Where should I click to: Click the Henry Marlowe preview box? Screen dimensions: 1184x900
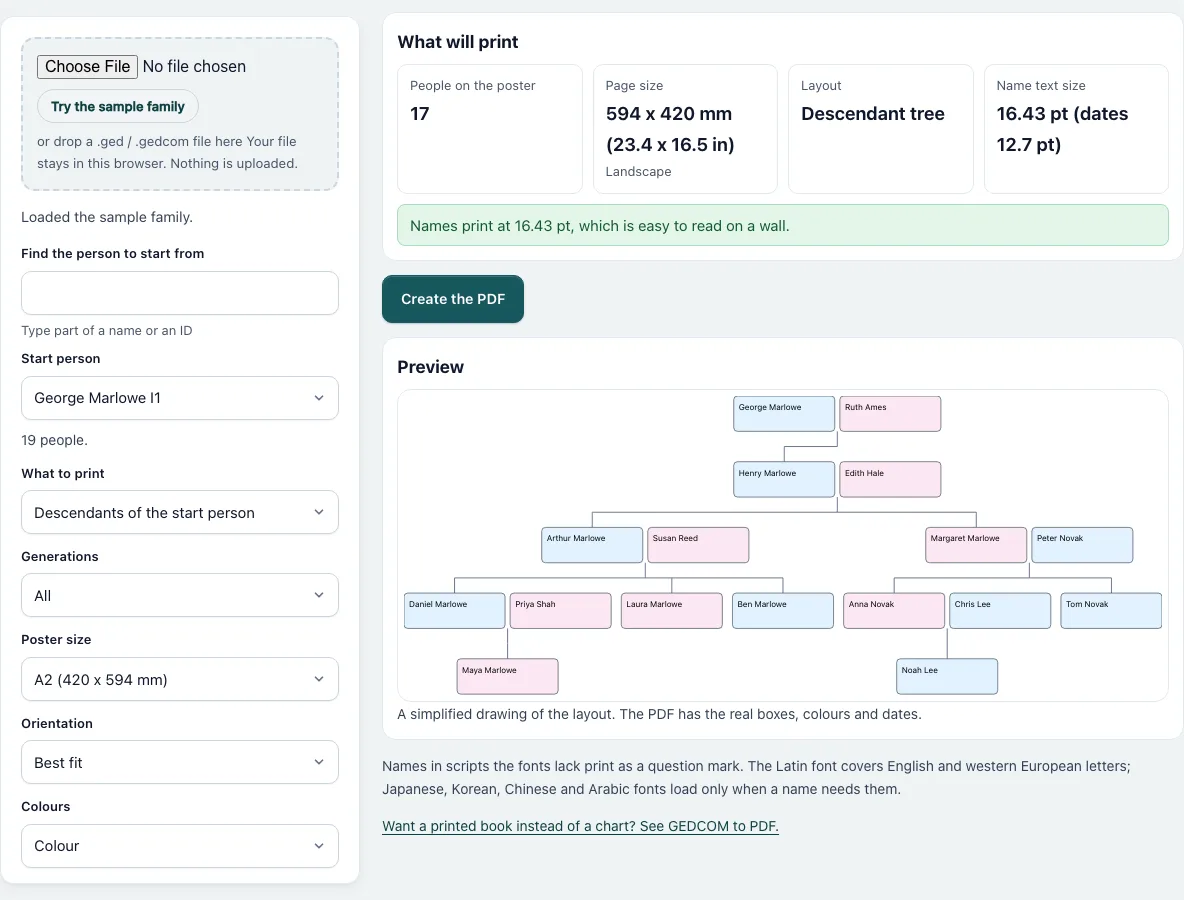click(x=784, y=479)
